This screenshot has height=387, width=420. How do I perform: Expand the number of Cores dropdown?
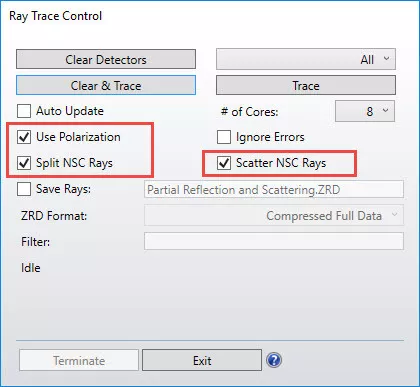pyautogui.click(x=365, y=111)
